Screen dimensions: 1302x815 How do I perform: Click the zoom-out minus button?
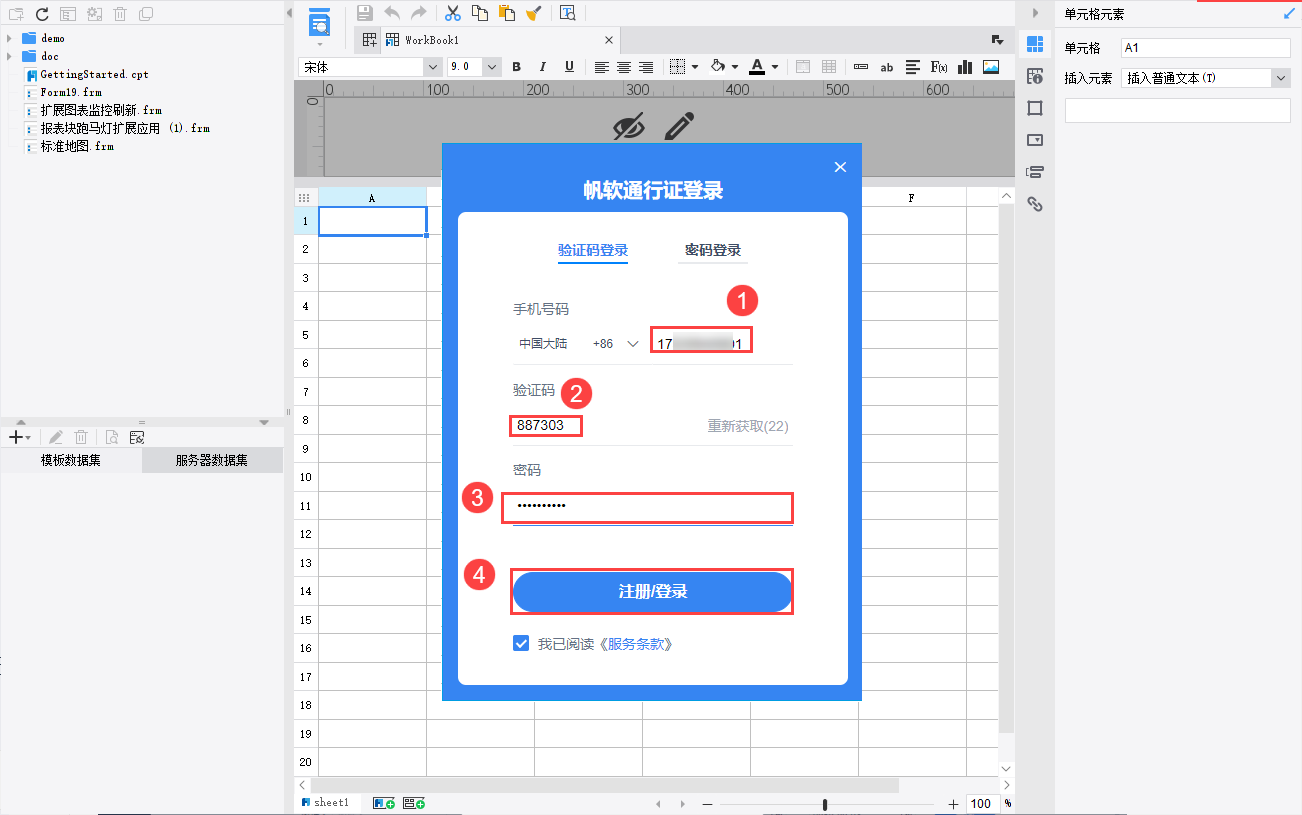(x=707, y=804)
